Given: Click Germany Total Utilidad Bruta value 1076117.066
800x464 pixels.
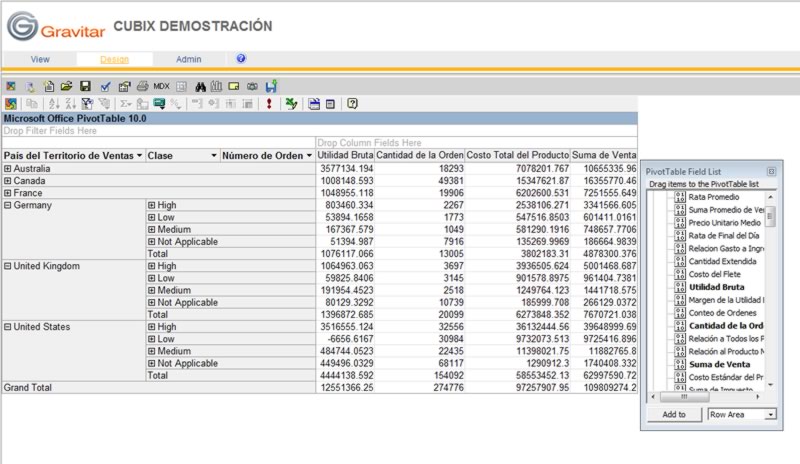Looking at the screenshot, I should pyautogui.click(x=347, y=254).
